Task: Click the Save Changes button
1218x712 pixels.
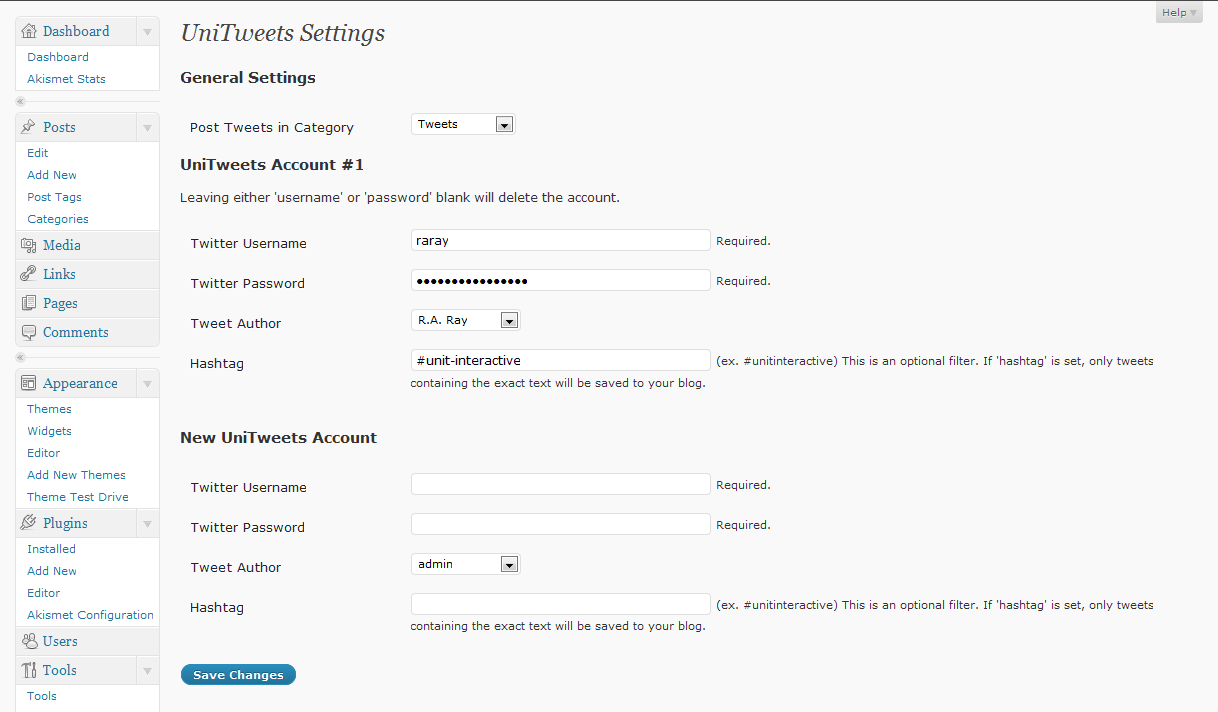Action: click(238, 675)
